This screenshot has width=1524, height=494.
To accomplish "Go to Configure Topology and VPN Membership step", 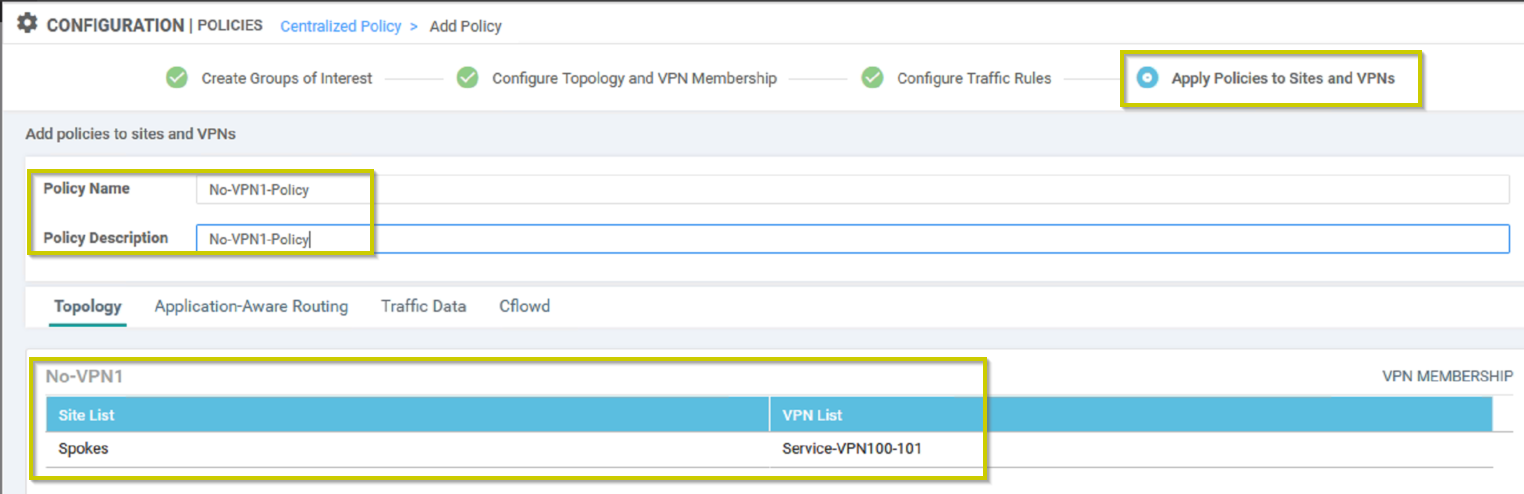I will 634,78.
